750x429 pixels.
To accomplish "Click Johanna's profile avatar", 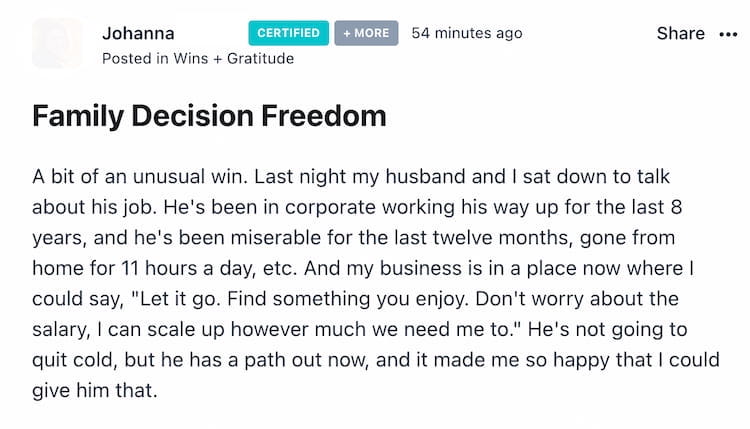I will [57, 43].
